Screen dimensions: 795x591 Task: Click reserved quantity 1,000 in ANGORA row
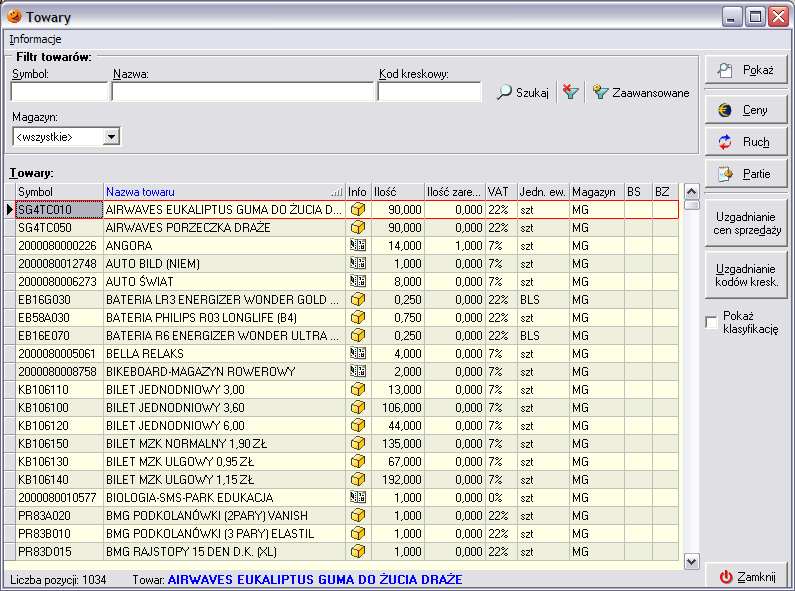pos(455,246)
